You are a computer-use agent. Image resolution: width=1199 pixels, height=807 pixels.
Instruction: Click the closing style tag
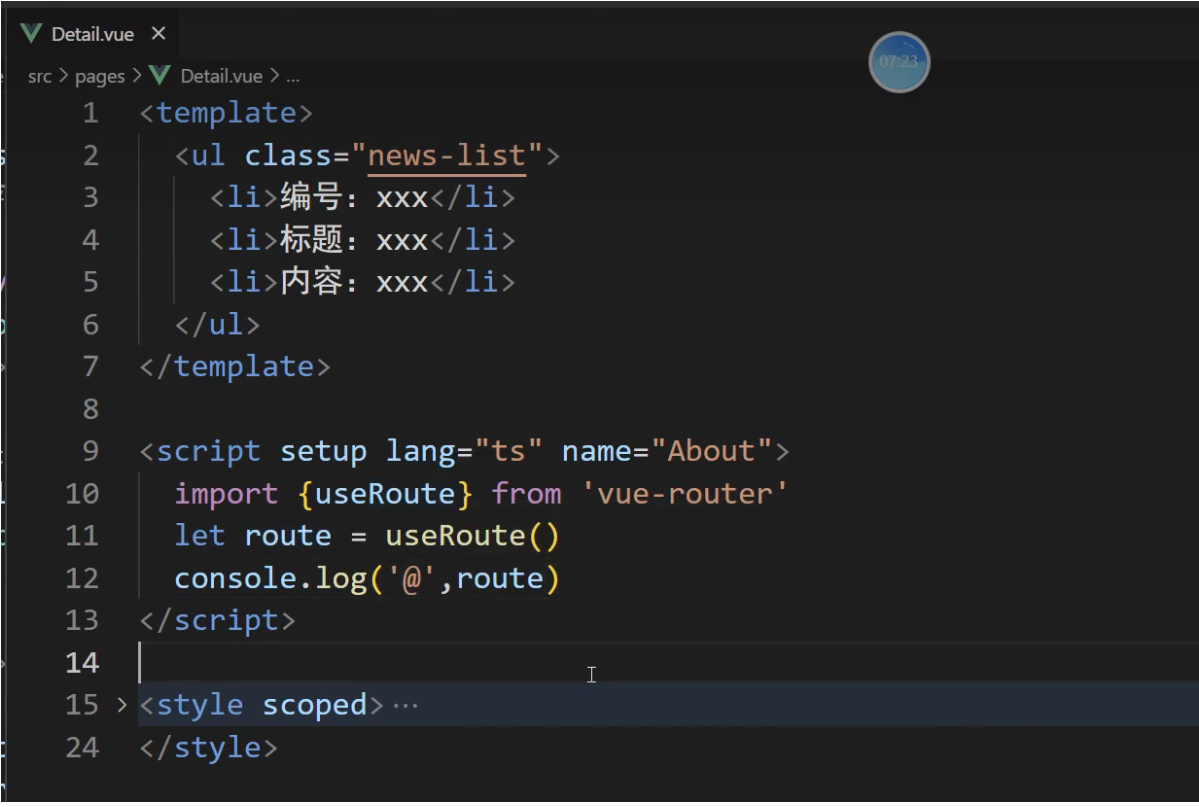(208, 747)
